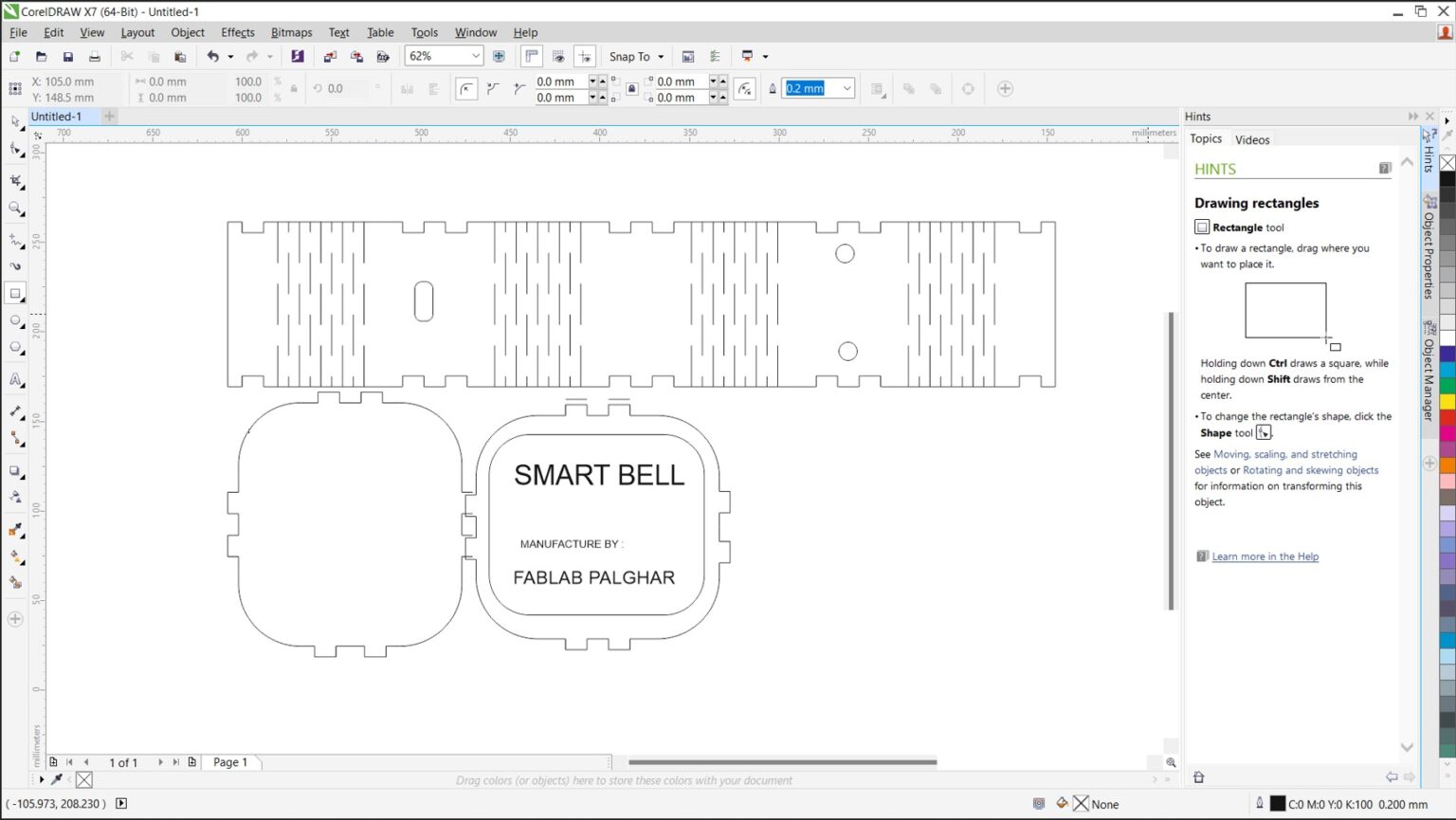Toggle the relative corner scaling button
Viewport: 1456px width, 820px height.
click(745, 89)
